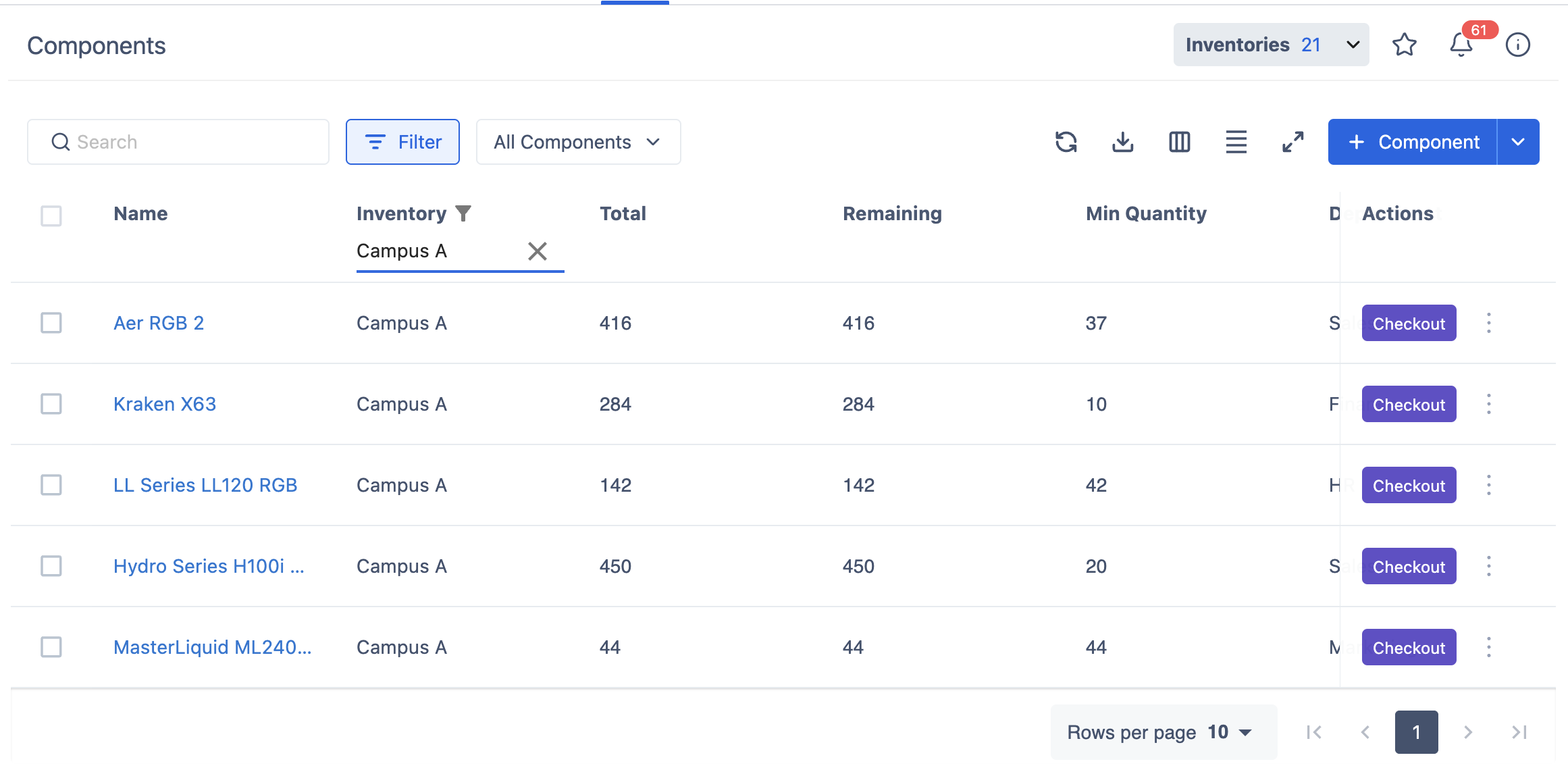Image resolution: width=1568 pixels, height=770 pixels.
Task: Click the Filter button
Action: point(402,142)
